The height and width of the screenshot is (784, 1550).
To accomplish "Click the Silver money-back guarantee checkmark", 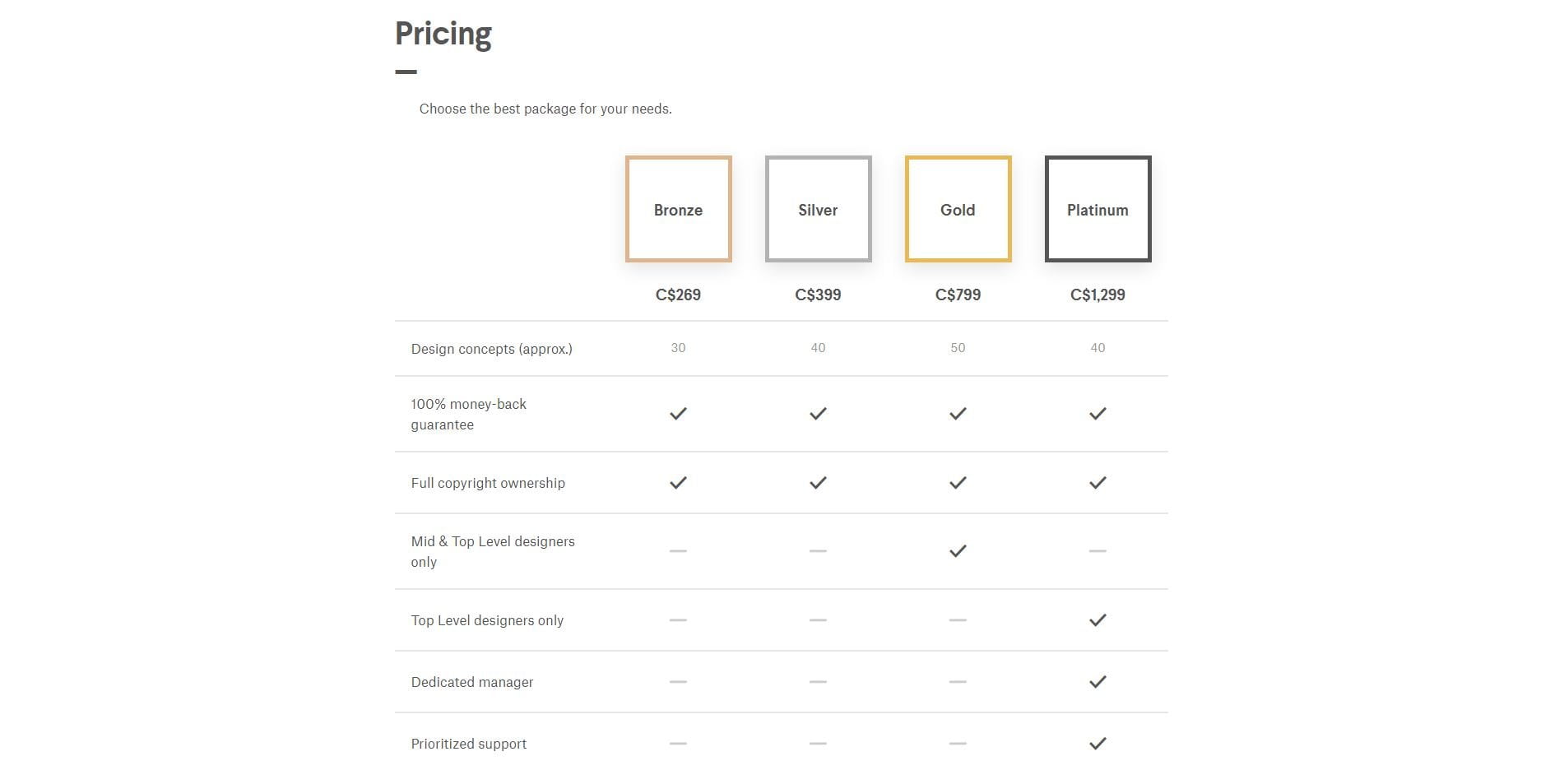I will pyautogui.click(x=818, y=414).
